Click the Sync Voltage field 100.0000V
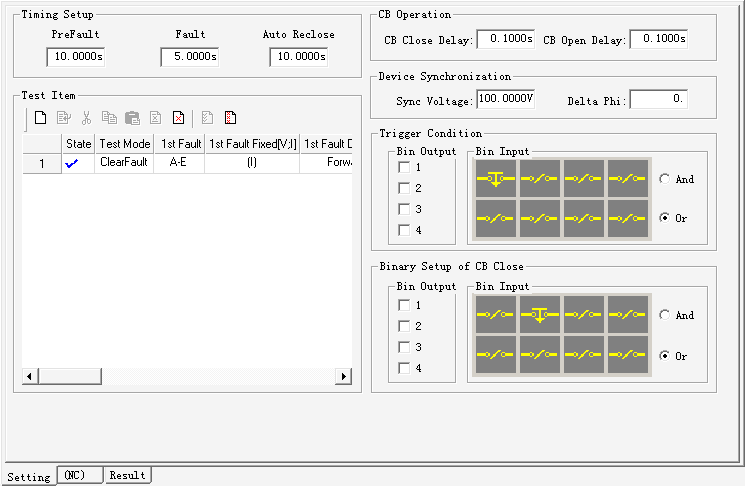Image resolution: width=745 pixels, height=486 pixels. [506, 99]
